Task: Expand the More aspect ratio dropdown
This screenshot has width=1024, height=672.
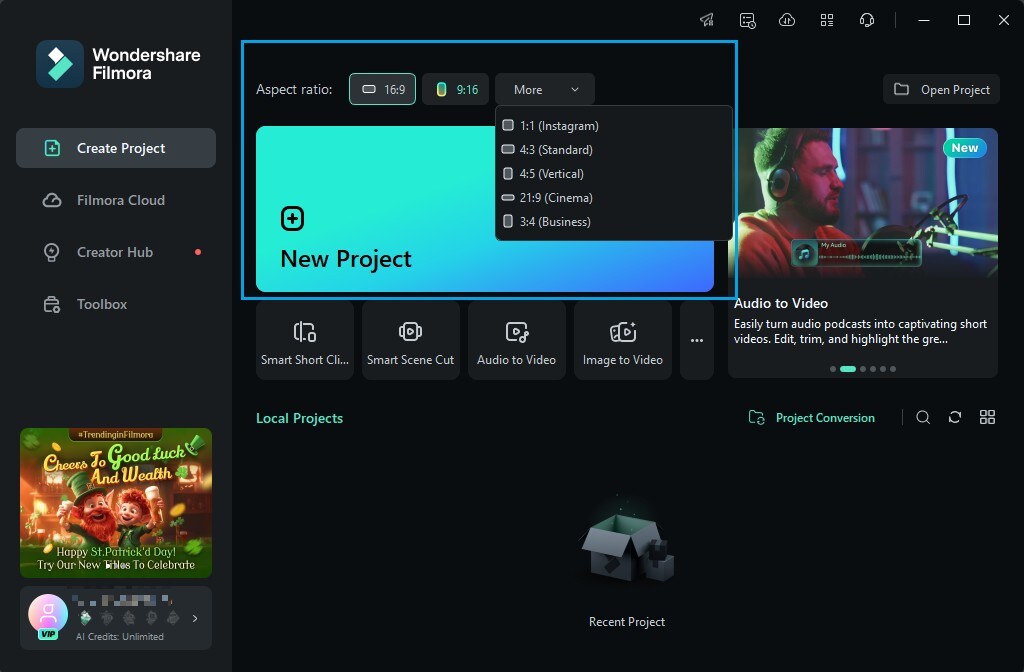Action: pyautogui.click(x=544, y=89)
